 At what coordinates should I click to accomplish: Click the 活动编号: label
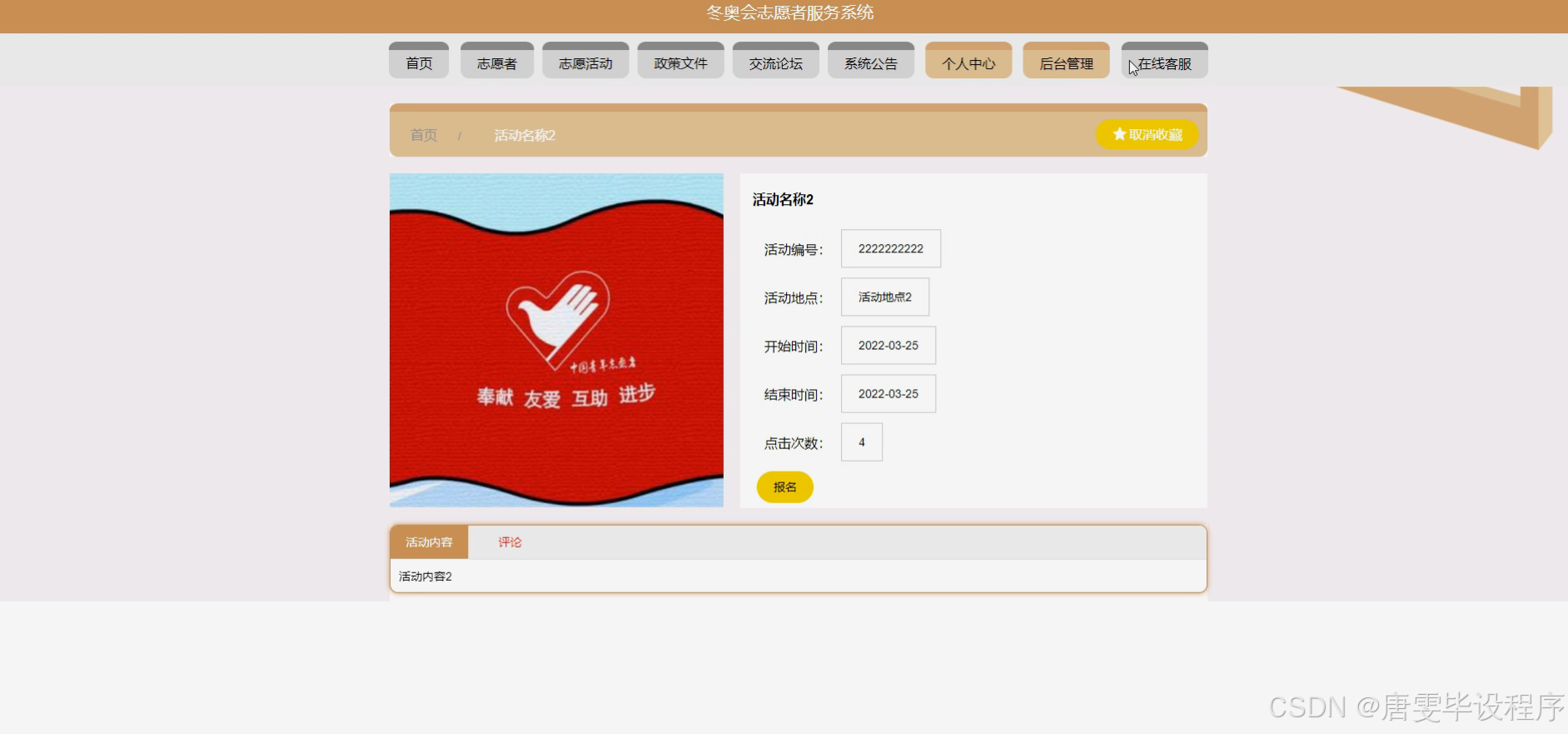pyautogui.click(x=794, y=249)
